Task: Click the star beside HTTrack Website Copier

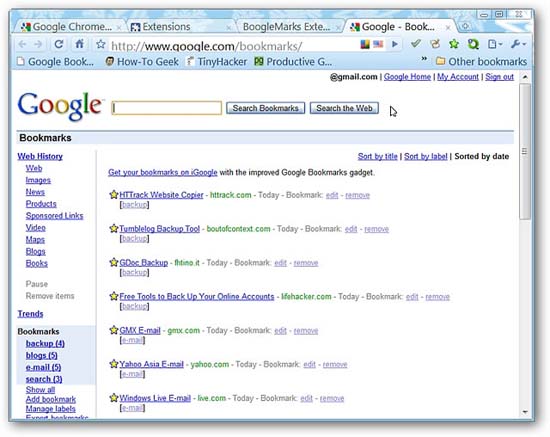Action: click(114, 195)
